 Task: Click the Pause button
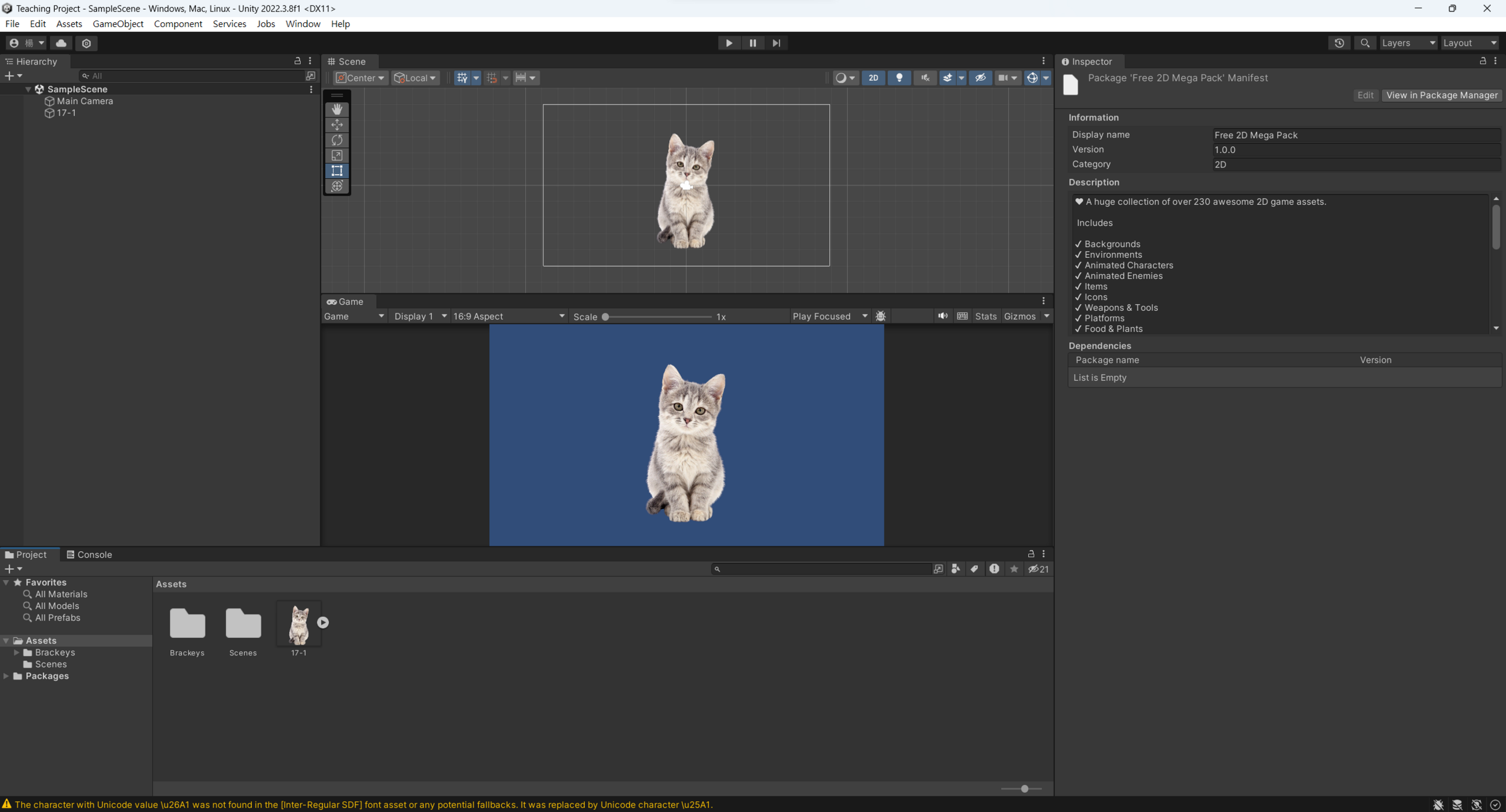point(752,43)
